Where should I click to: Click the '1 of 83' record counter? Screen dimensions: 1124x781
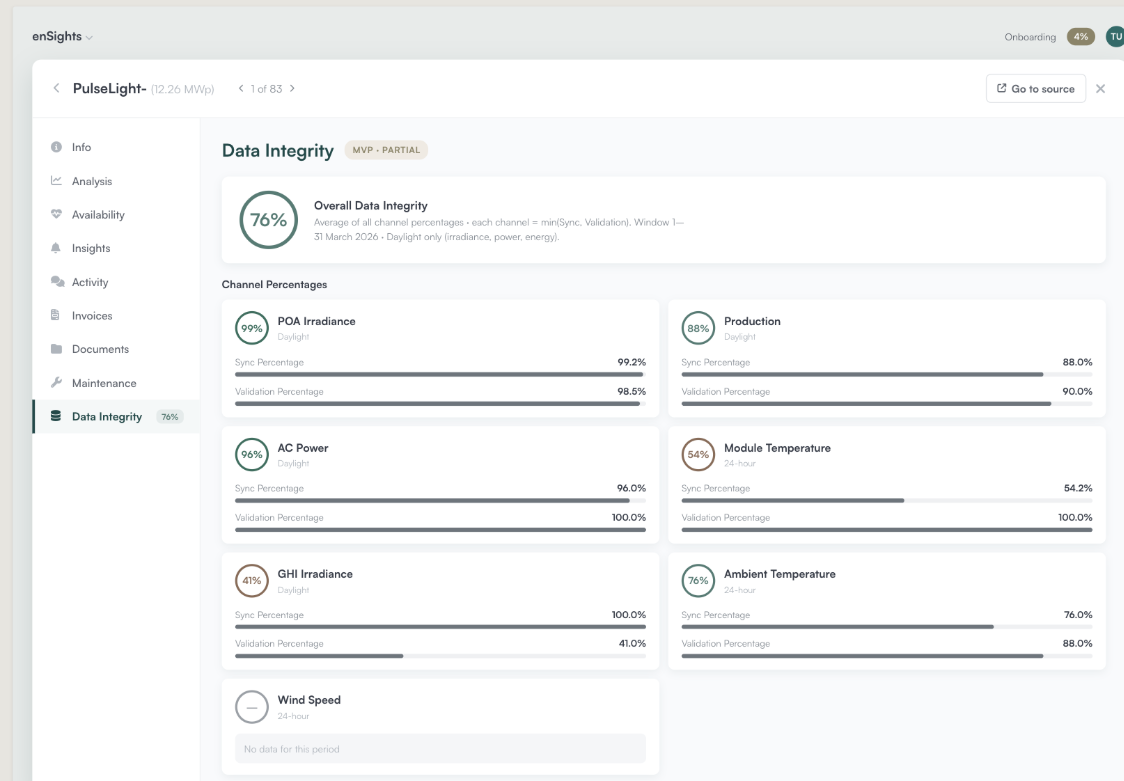coord(266,89)
